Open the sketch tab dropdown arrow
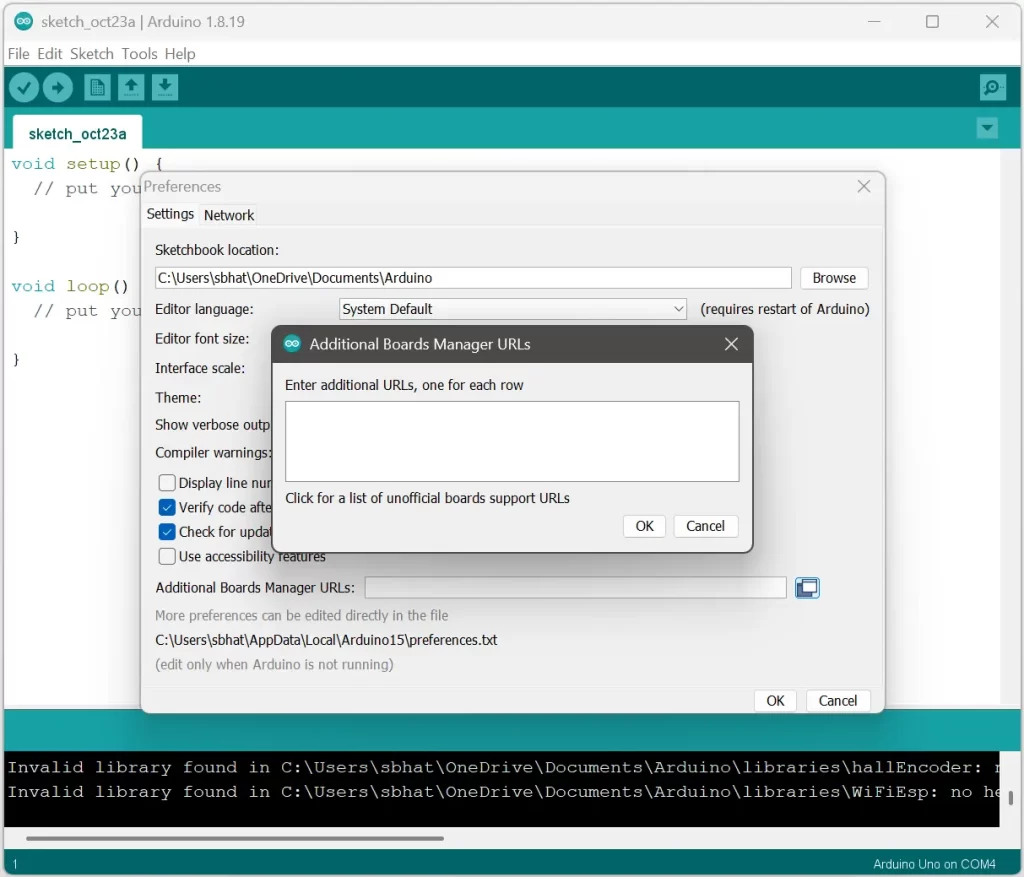1024x877 pixels. [987, 128]
